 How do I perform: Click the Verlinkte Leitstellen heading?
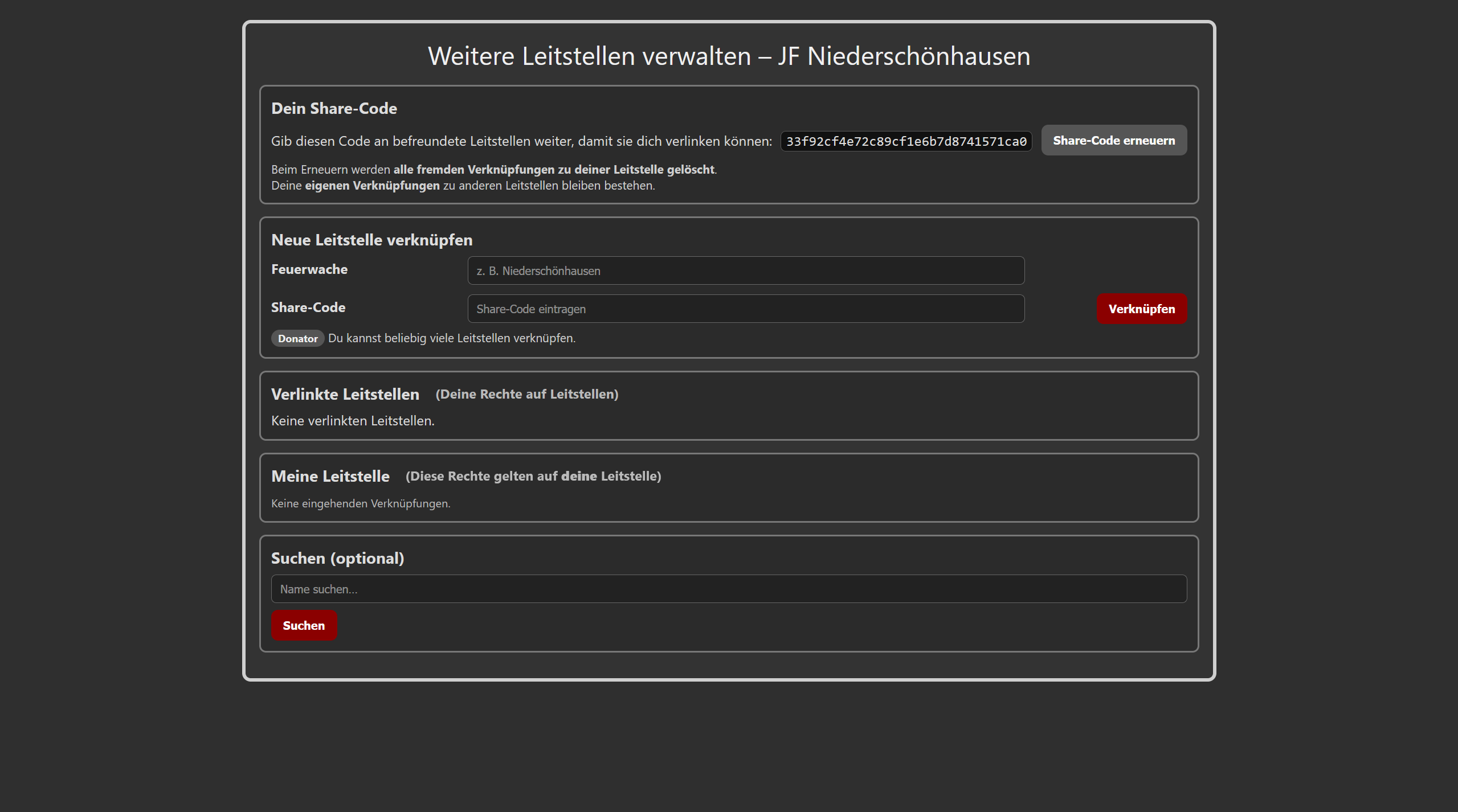(x=345, y=394)
